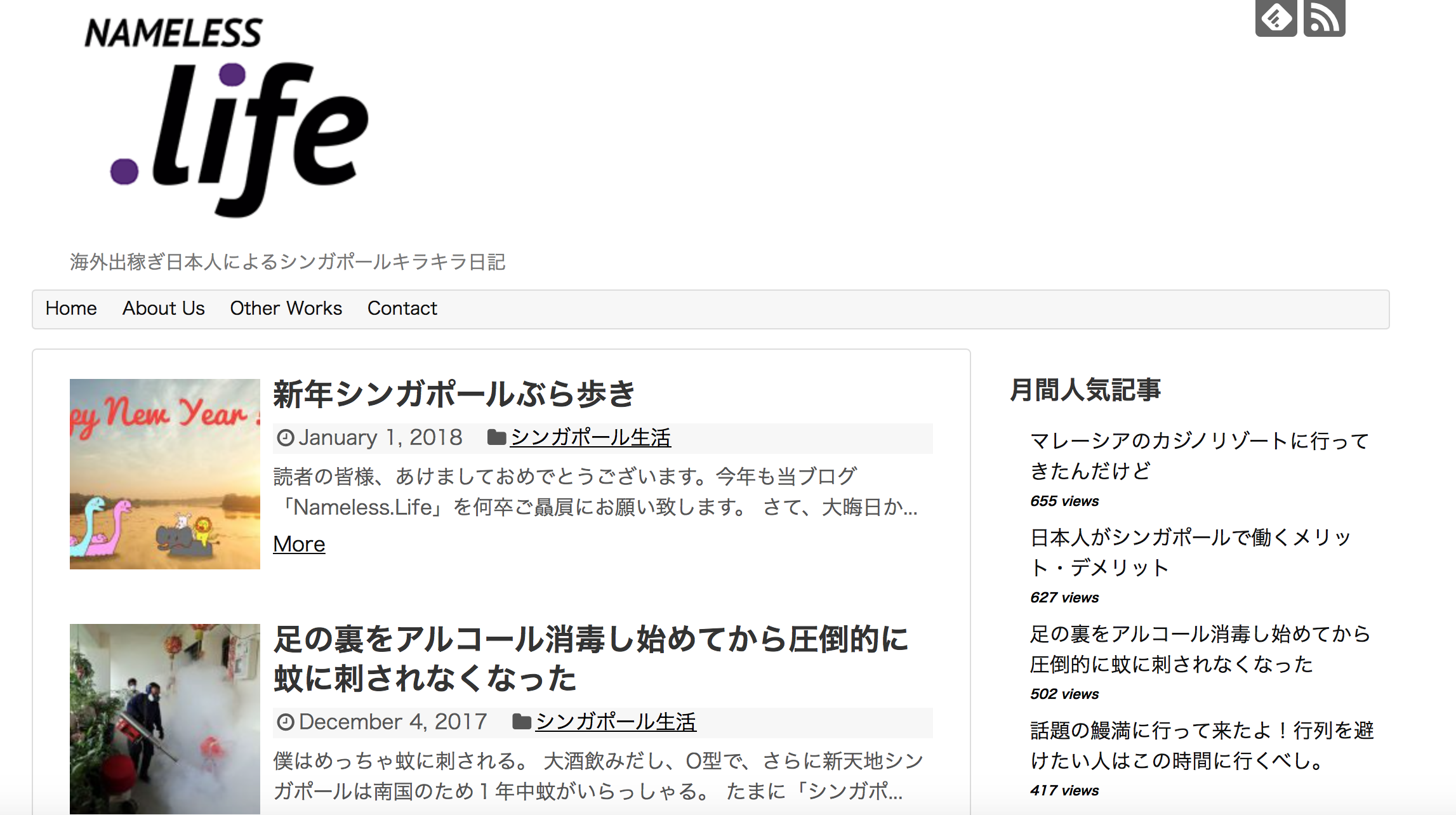Open the Contact page
1456x815 pixels.
click(402, 308)
